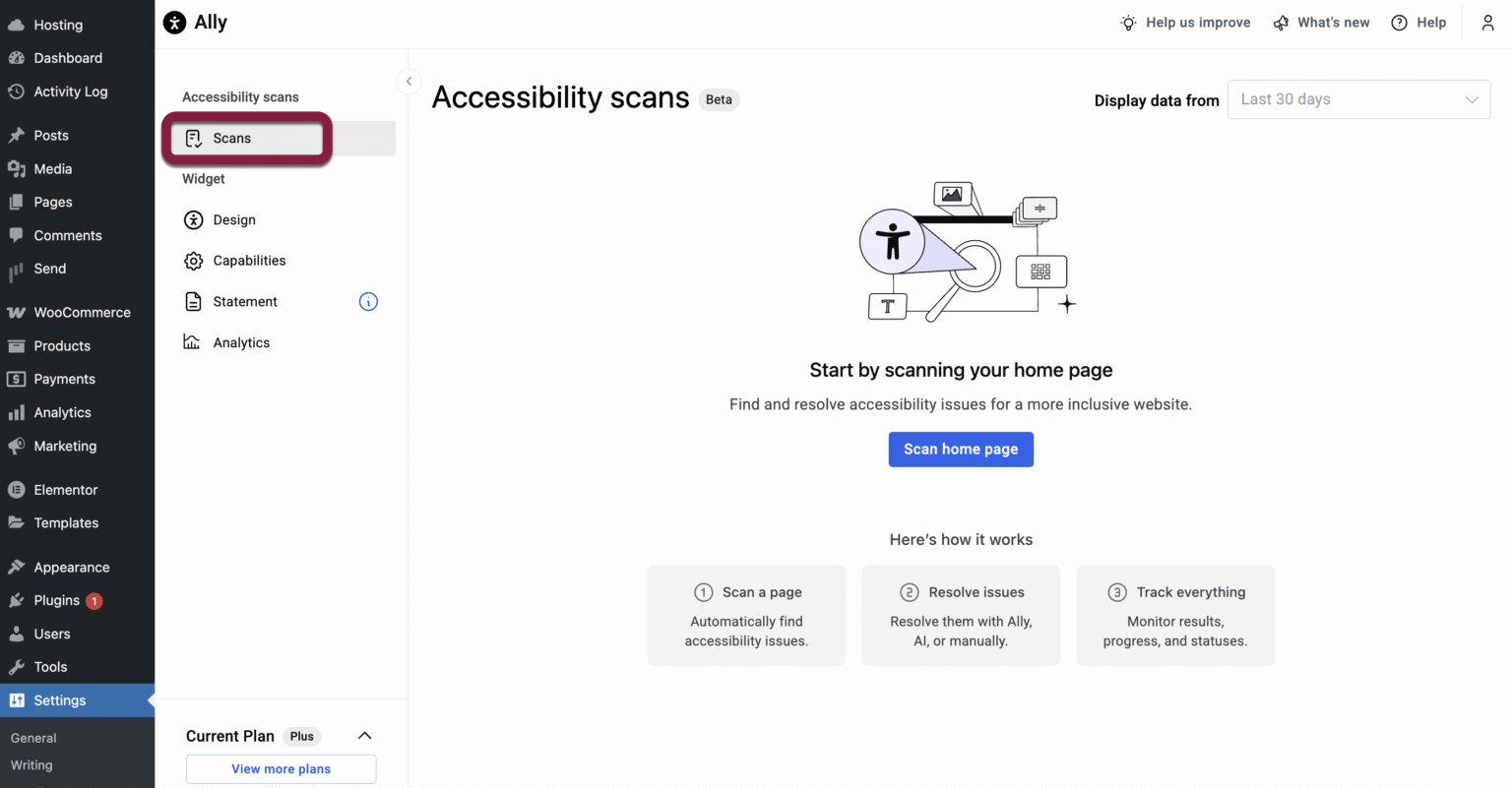Open the Writing settings menu item
The width and height of the screenshot is (1512, 788).
31,764
